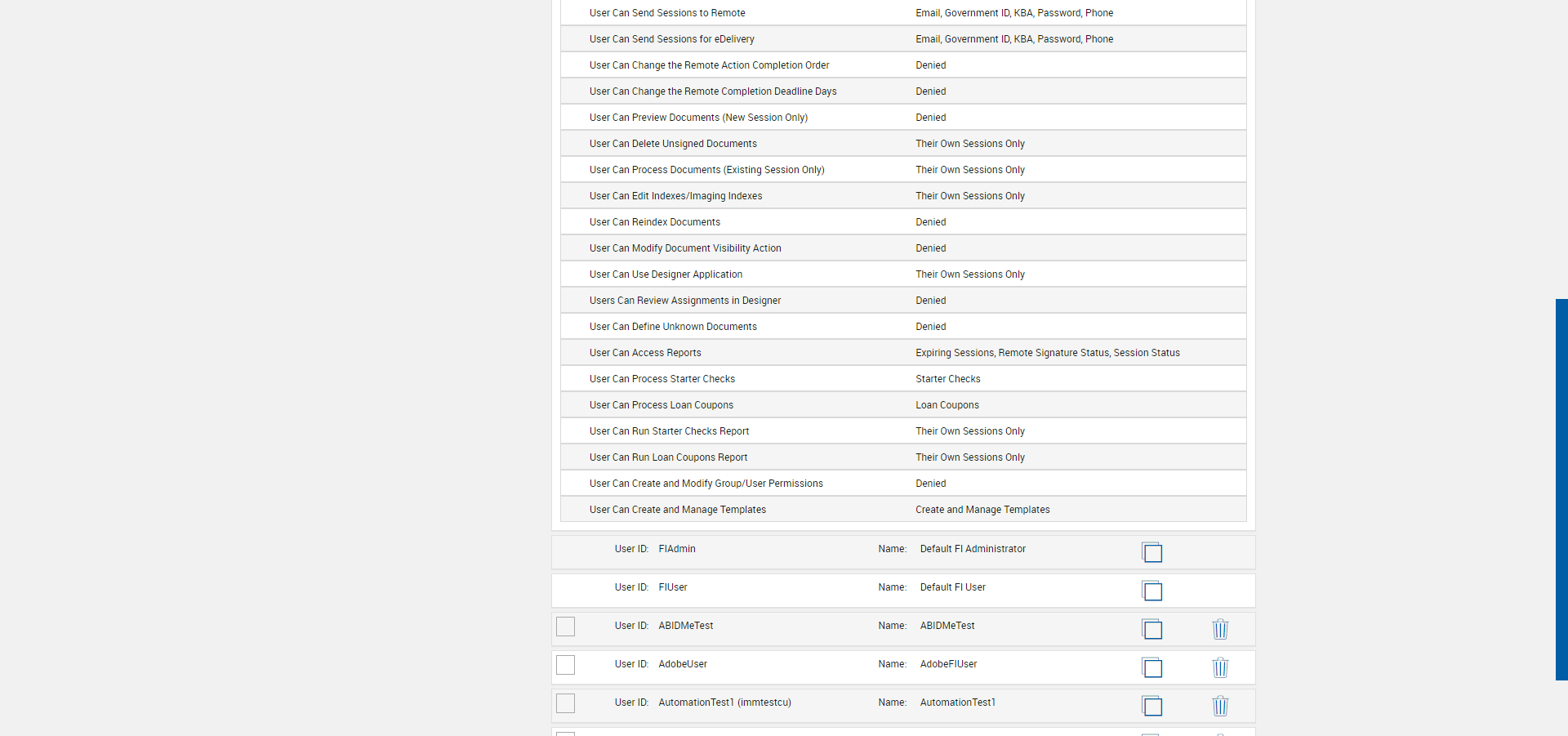Select the "User Can Edit Indexes/Imaging Indexes" label
Viewport: 1568px width, 736px height.
(675, 196)
